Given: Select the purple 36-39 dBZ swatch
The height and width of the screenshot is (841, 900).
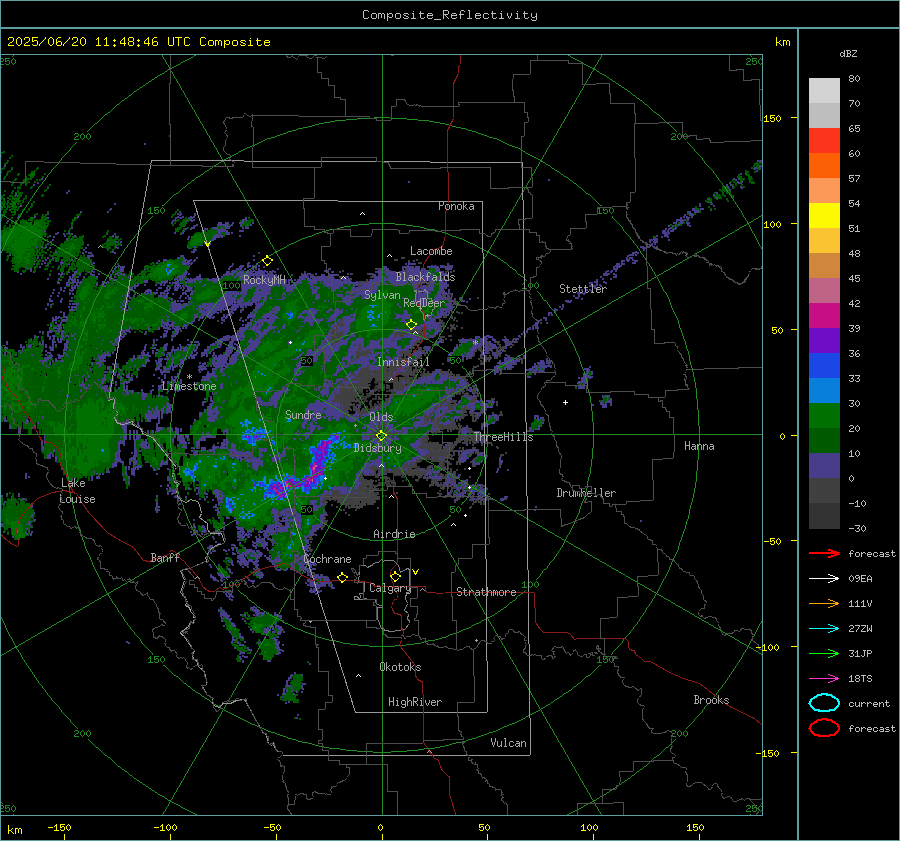Looking at the screenshot, I should pyautogui.click(x=824, y=340).
